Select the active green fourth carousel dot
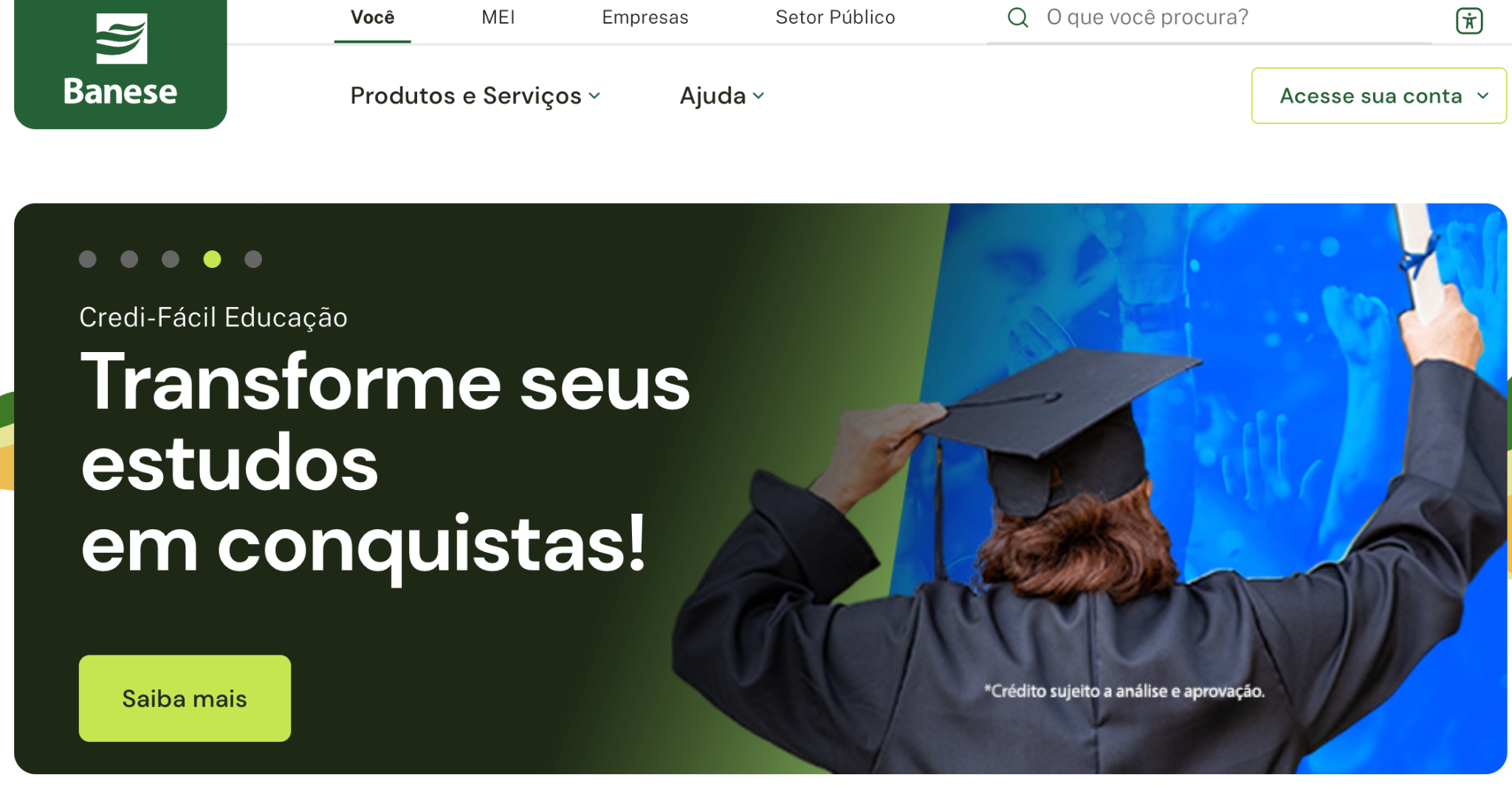The height and width of the screenshot is (789, 1512). (x=212, y=259)
